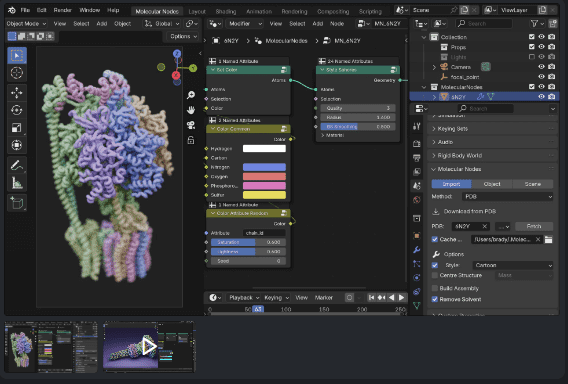
Task: Expand the Rigid Body World panel
Action: tap(493, 155)
